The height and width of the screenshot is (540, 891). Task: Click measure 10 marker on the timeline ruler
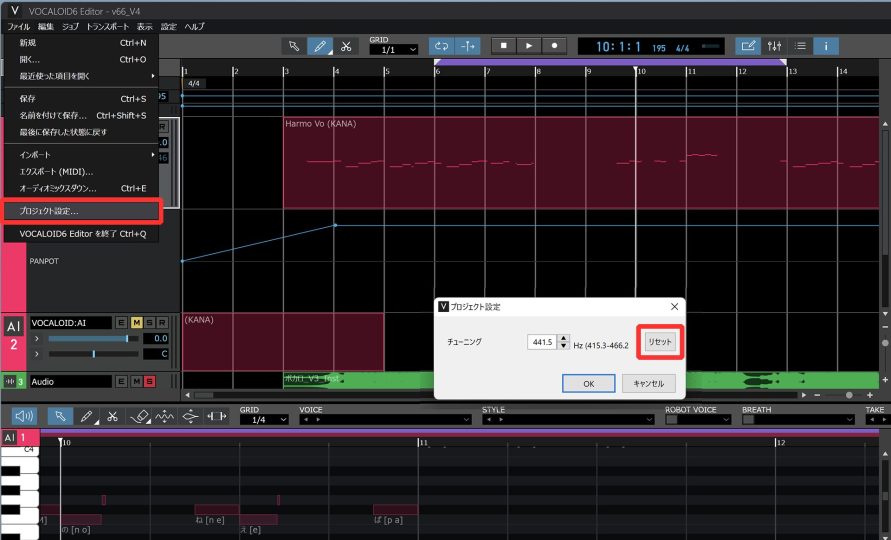click(x=640, y=72)
